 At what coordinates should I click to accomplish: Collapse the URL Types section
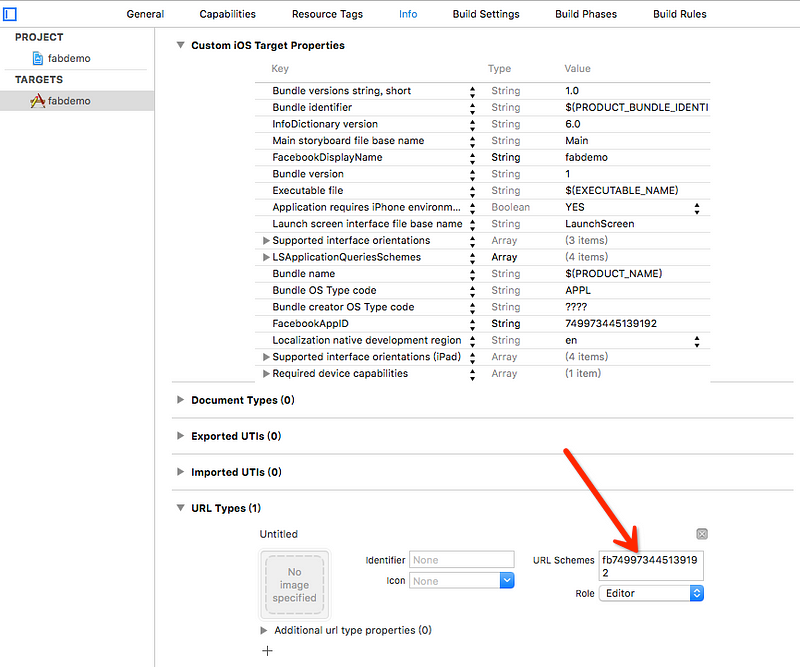pos(180,508)
